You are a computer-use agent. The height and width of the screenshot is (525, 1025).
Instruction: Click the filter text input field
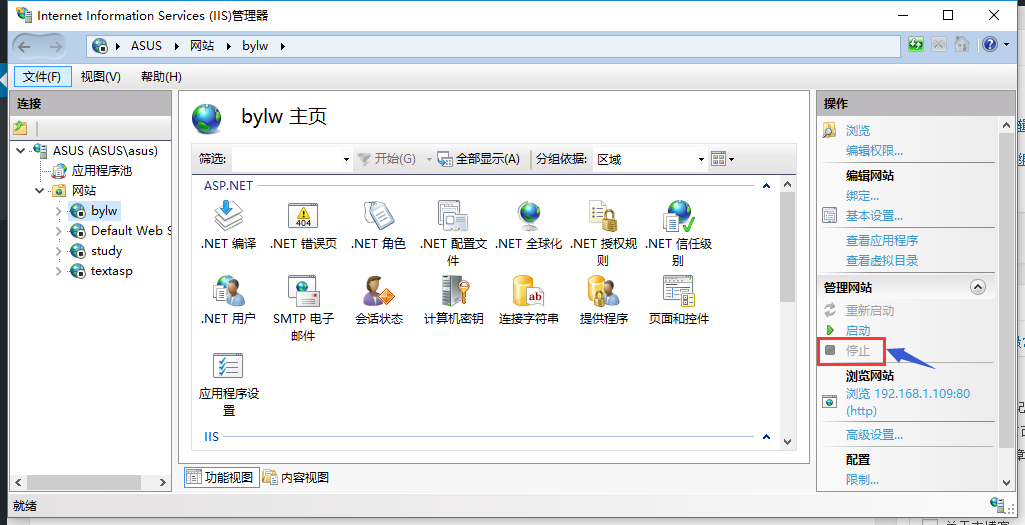286,160
